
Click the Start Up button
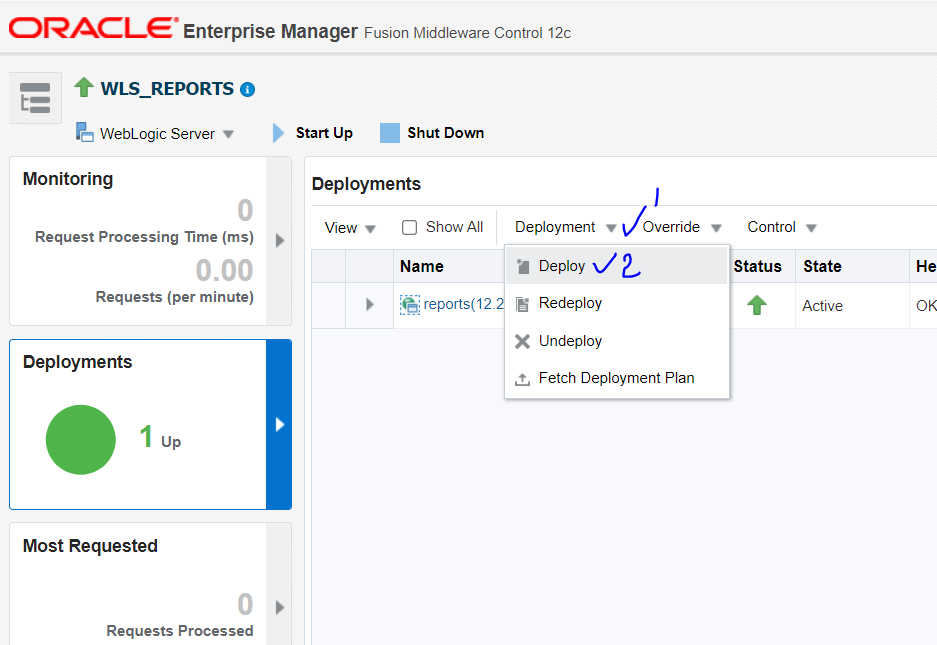pos(313,133)
